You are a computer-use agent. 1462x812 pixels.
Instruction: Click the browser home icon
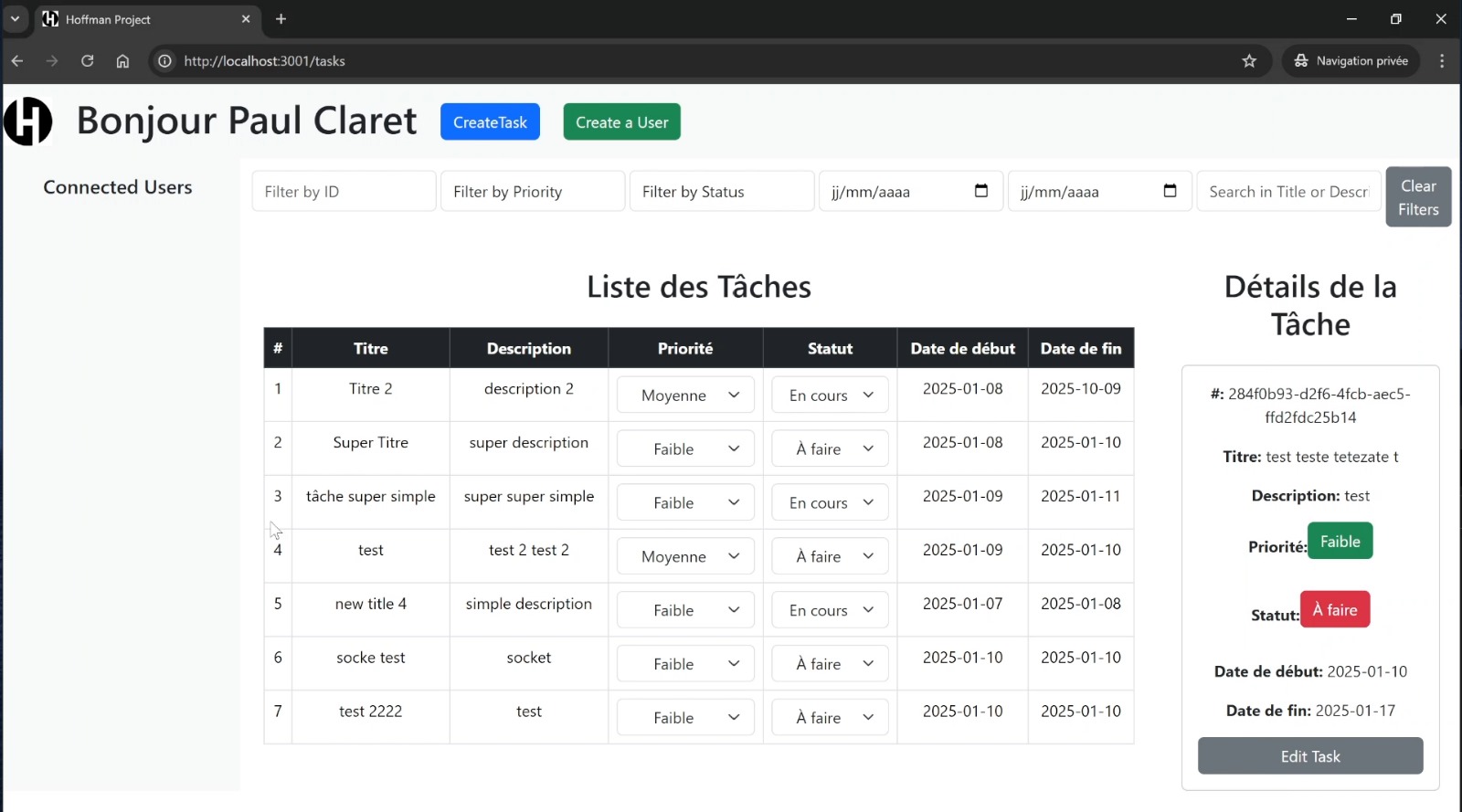click(x=122, y=61)
